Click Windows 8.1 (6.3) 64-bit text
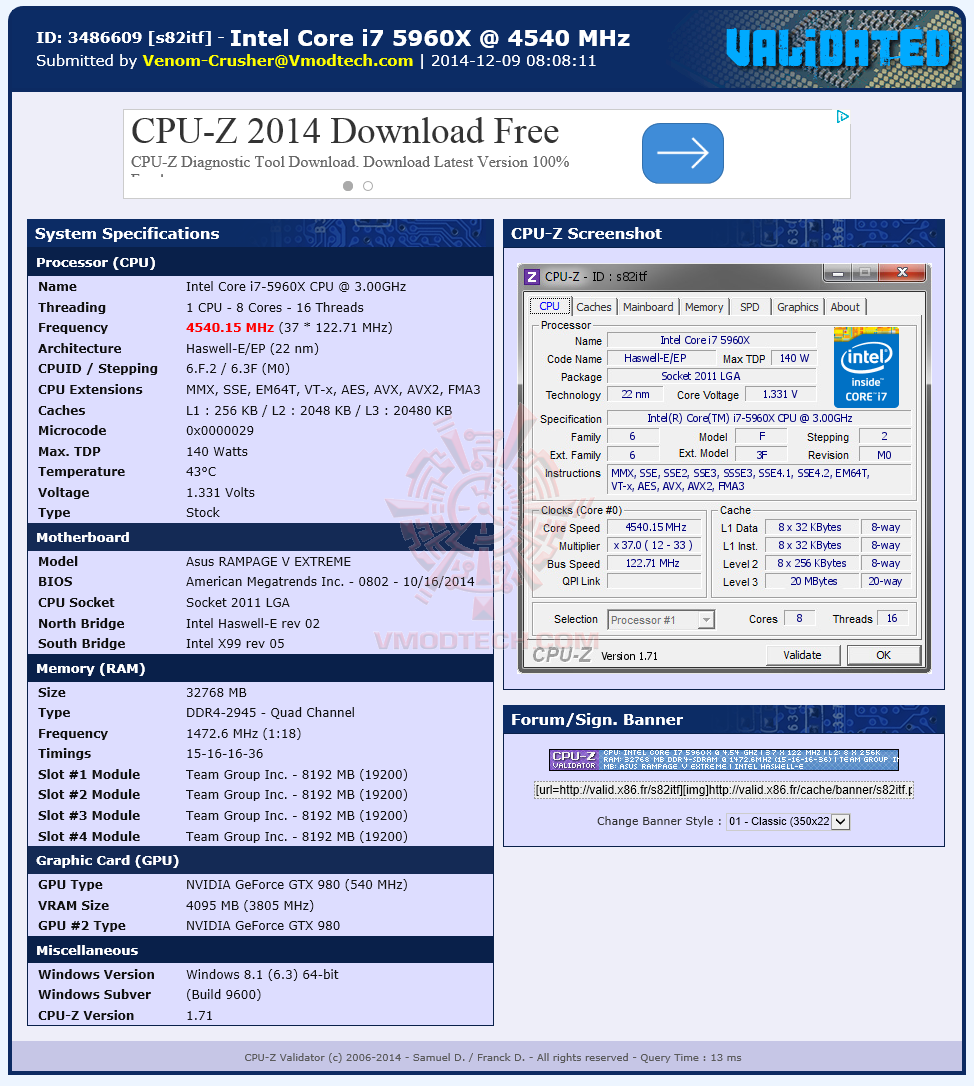974x1086 pixels. (262, 974)
